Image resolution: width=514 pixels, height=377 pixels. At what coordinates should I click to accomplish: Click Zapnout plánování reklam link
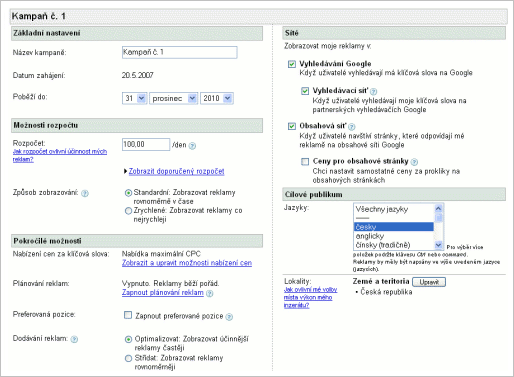coord(163,293)
